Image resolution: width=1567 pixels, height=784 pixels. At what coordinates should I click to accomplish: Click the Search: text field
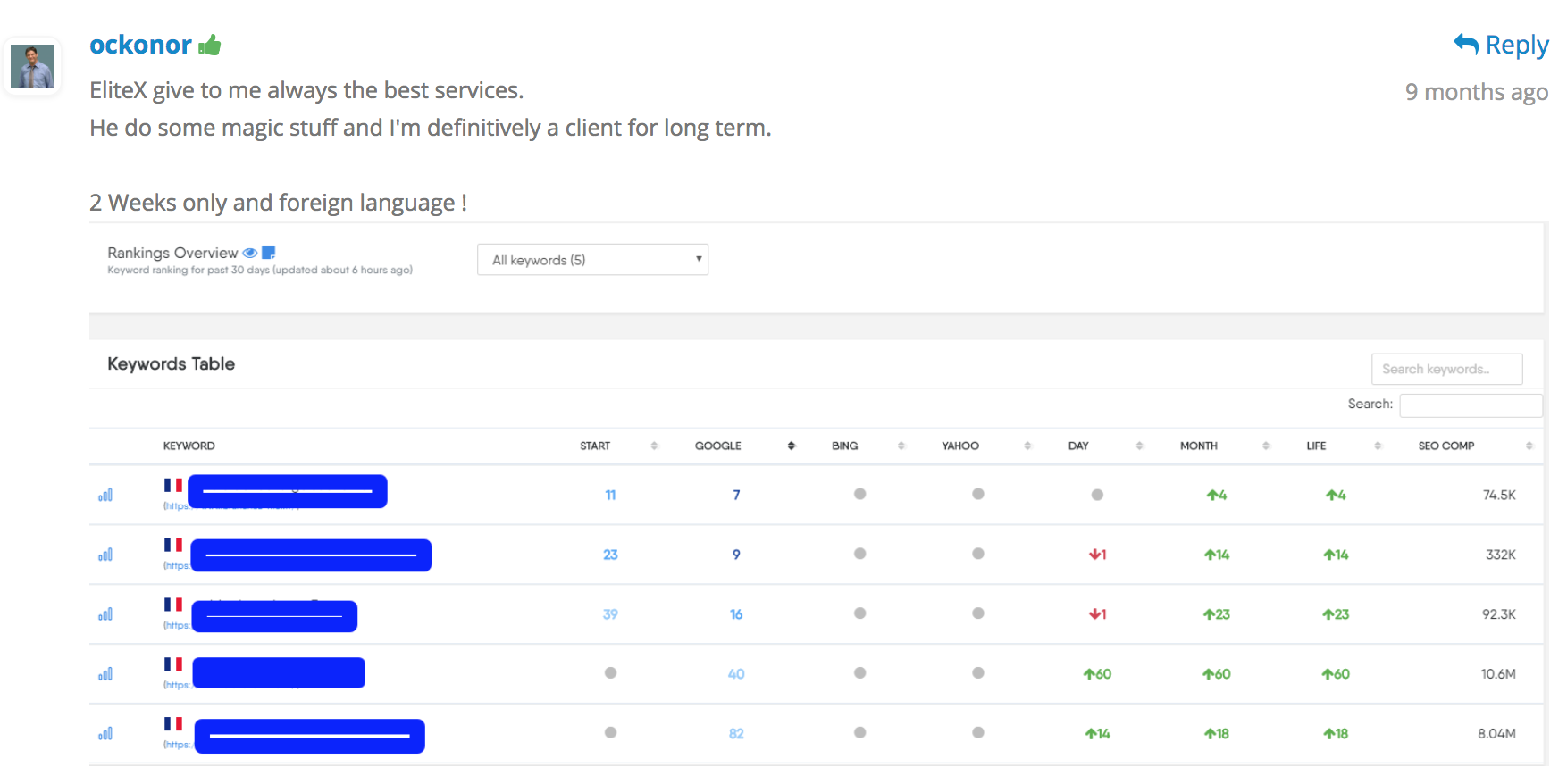1470,405
